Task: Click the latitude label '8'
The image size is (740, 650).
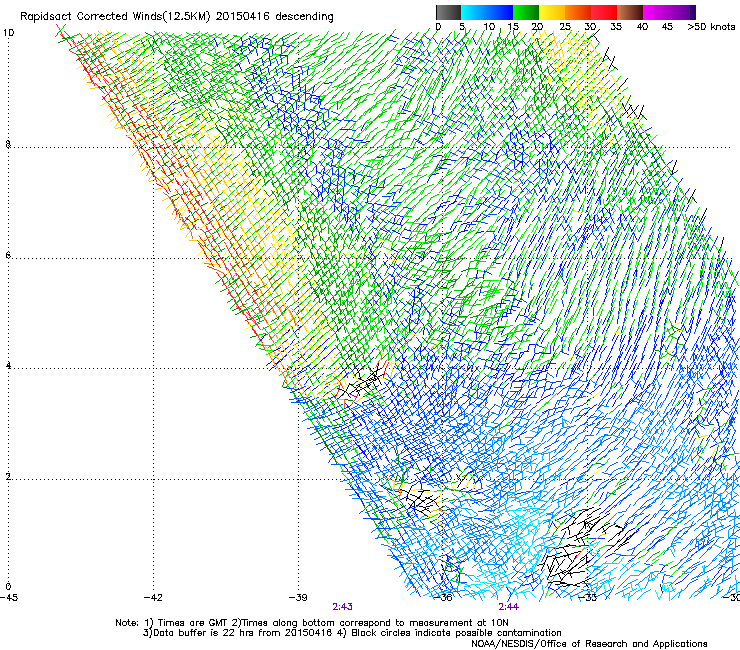Action: 8,144
